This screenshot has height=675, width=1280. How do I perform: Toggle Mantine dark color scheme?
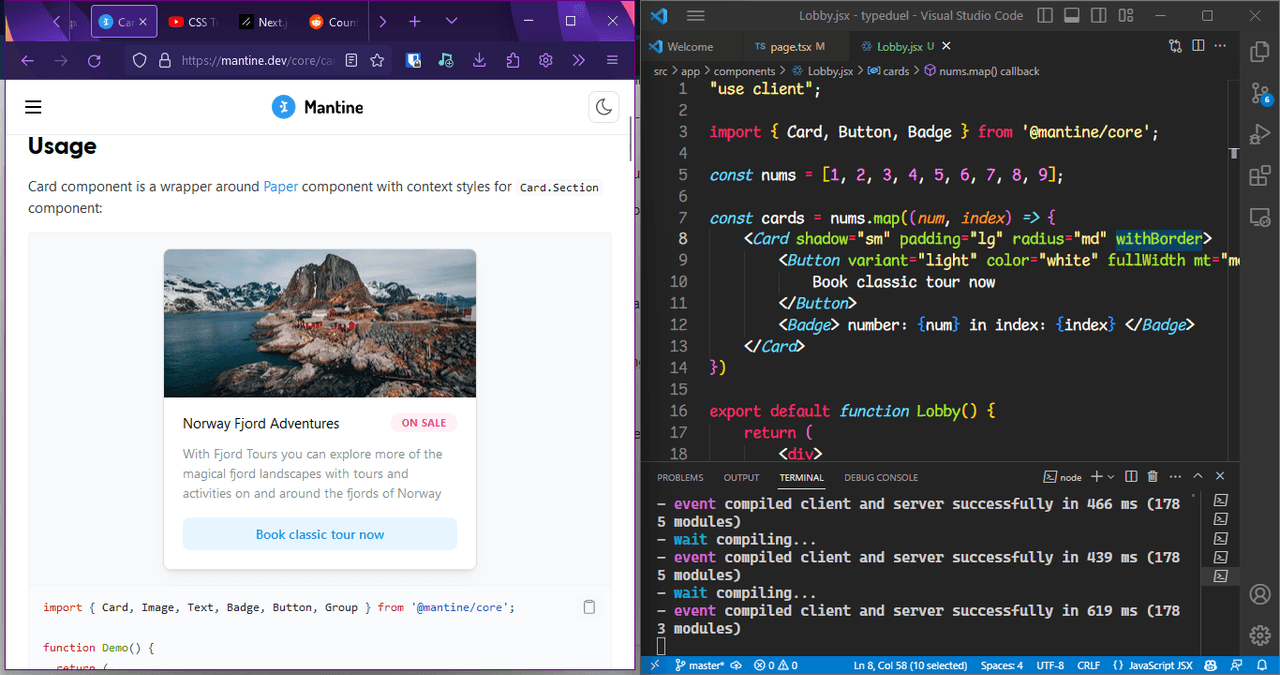coord(604,107)
